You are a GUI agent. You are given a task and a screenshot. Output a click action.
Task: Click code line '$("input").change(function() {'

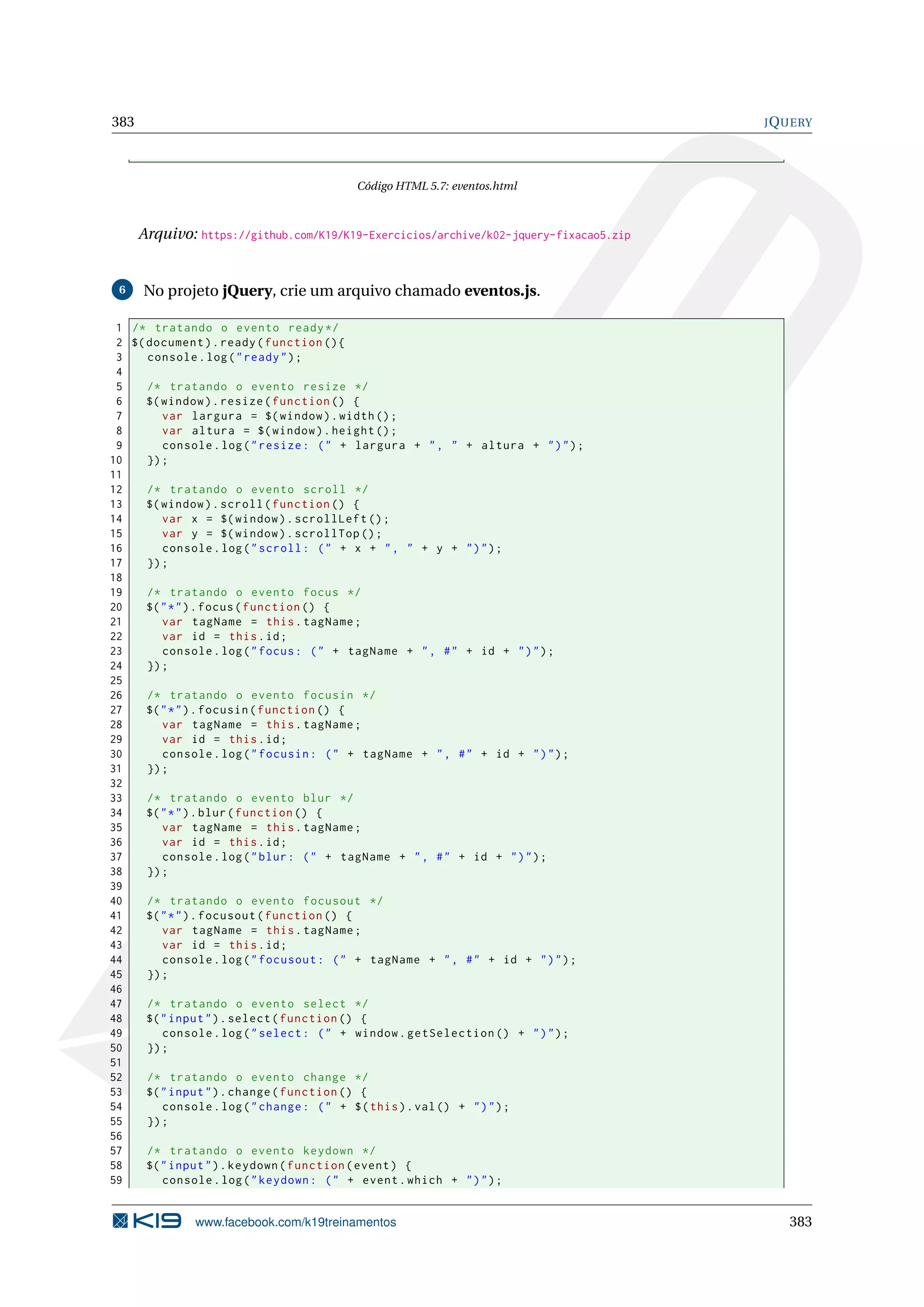click(x=257, y=1092)
